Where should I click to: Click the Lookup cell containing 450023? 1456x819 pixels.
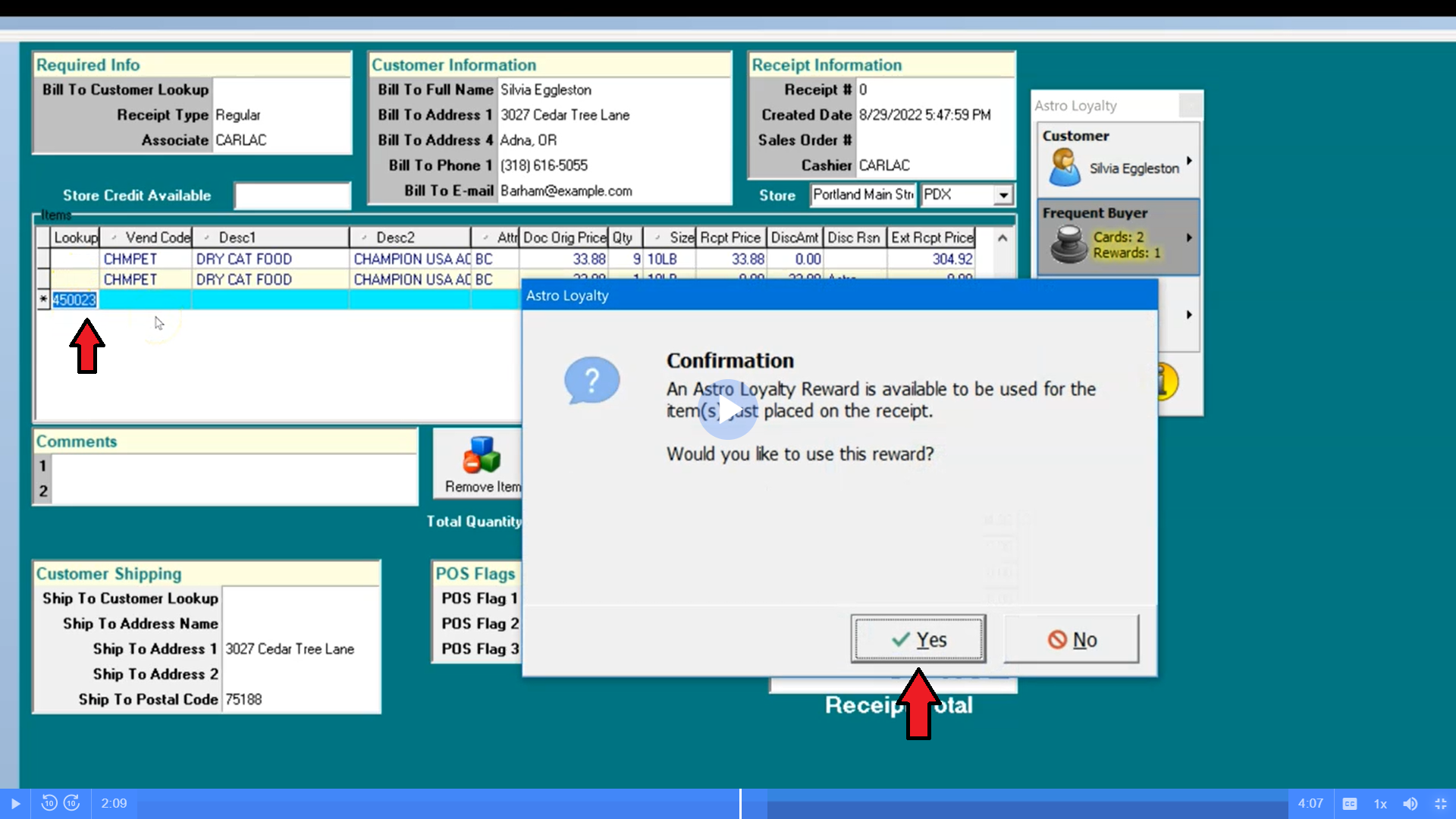[74, 300]
